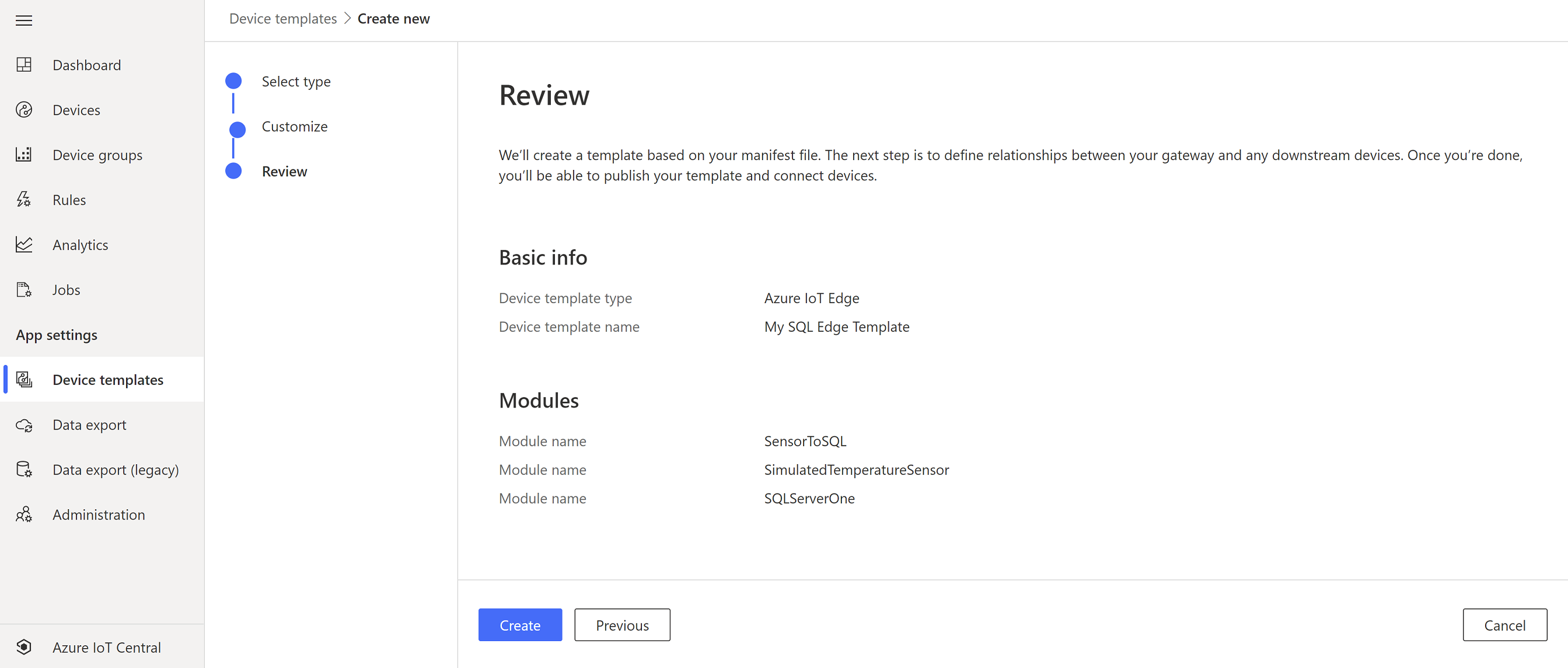Click the Data export (legacy) icon

tap(24, 469)
